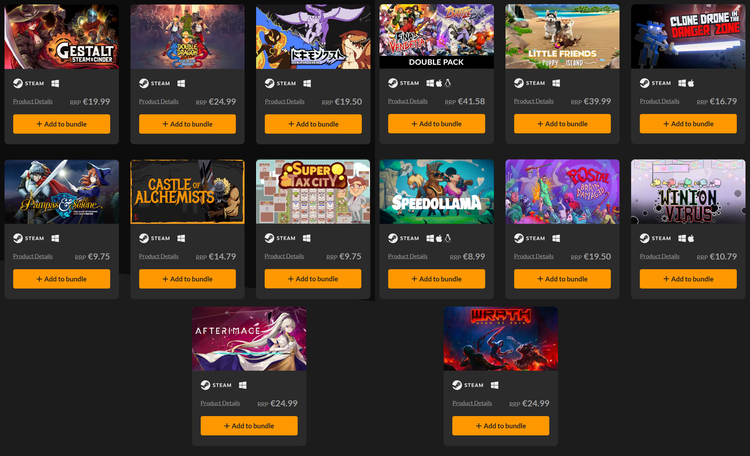Screen dimensions: 750x456
Task: Add Postal Brain Damaged to bundle
Action: click(562, 279)
